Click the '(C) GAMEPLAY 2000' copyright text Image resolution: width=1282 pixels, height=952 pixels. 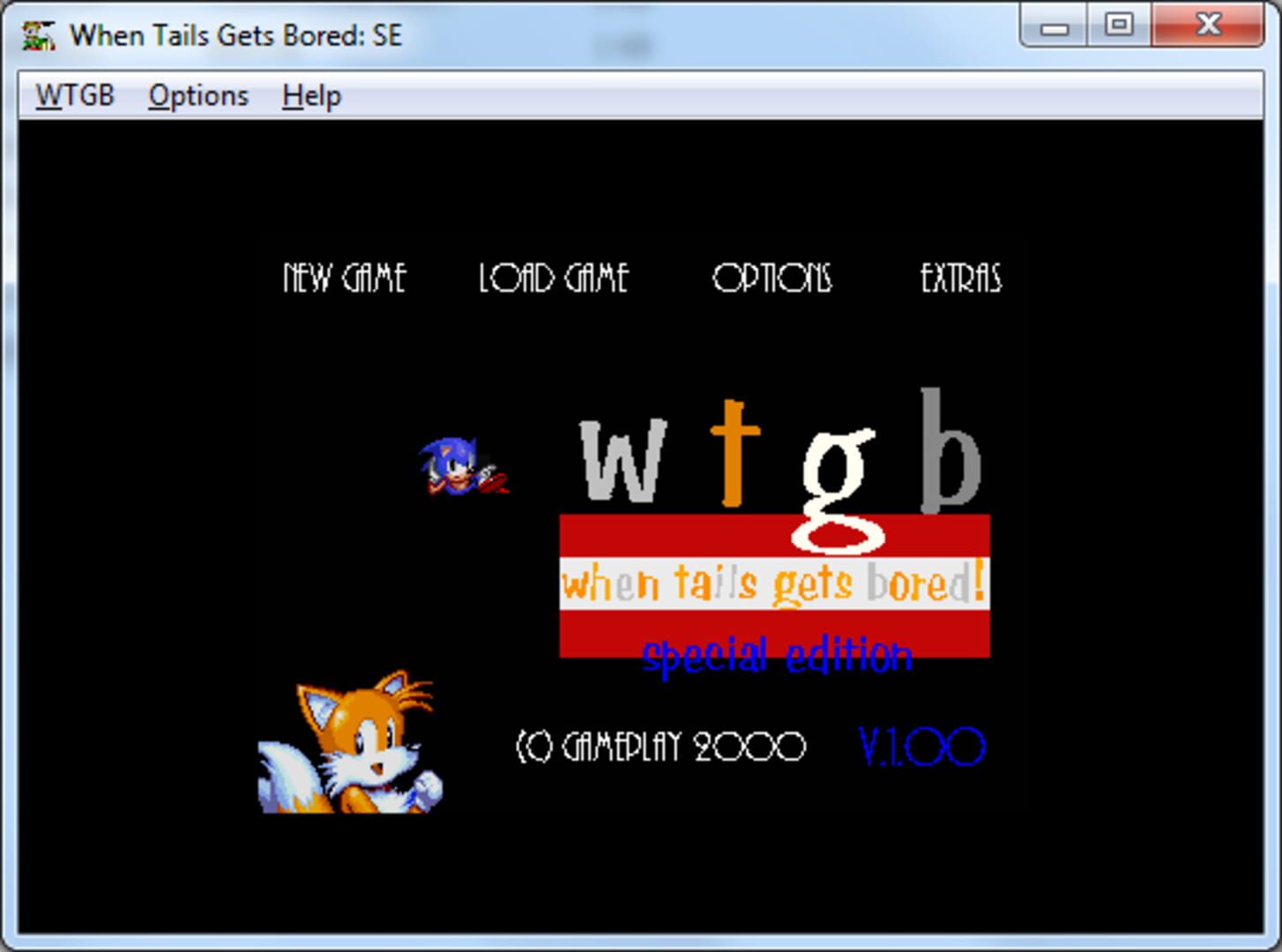[x=660, y=747]
